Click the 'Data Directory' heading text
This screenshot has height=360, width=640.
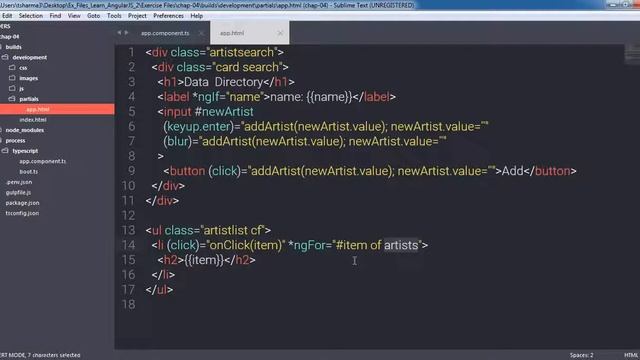pos(223,82)
